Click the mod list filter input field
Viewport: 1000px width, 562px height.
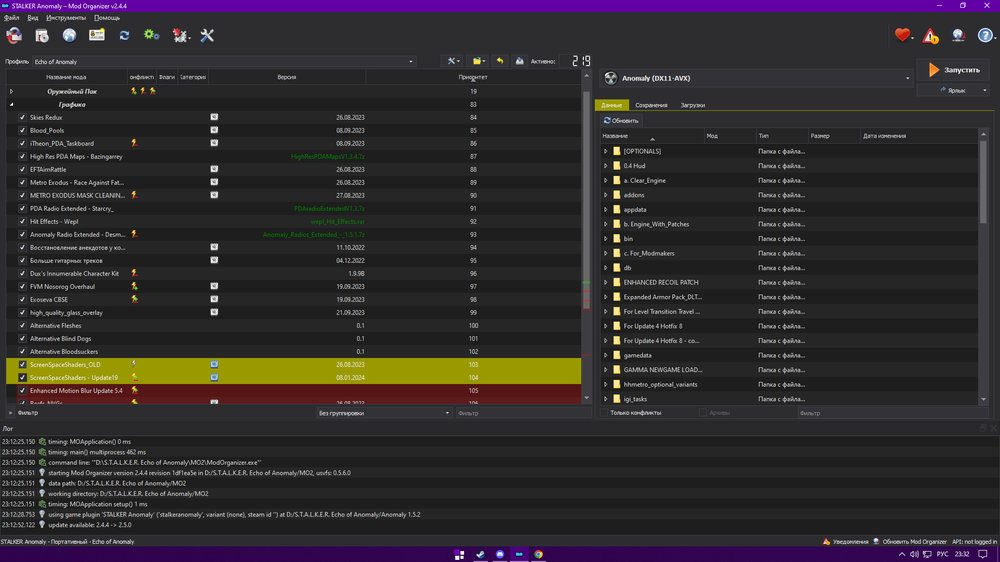coord(522,413)
